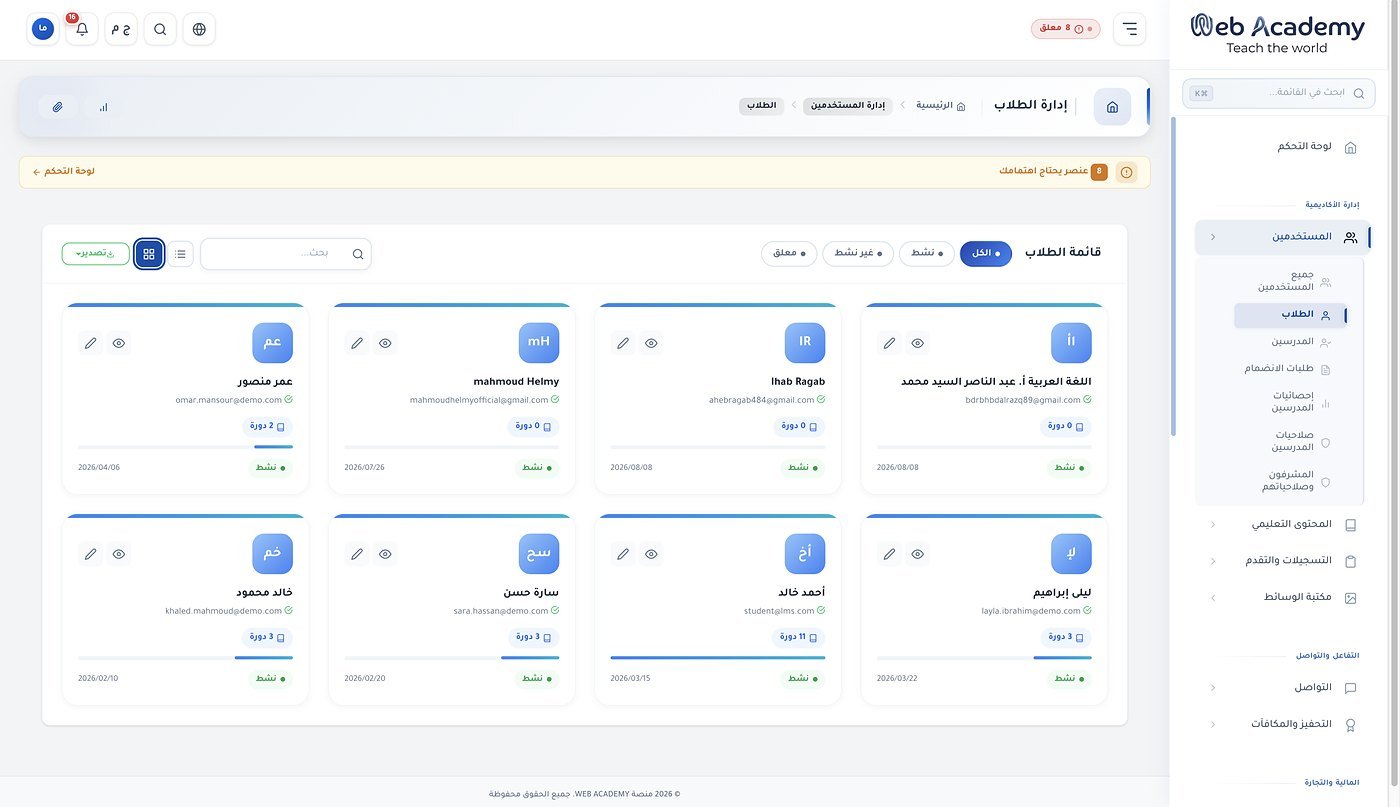The width and height of the screenshot is (1400, 807).
Task: Collapse the المستخدمين sidebar section
Action: [x=1283, y=237]
